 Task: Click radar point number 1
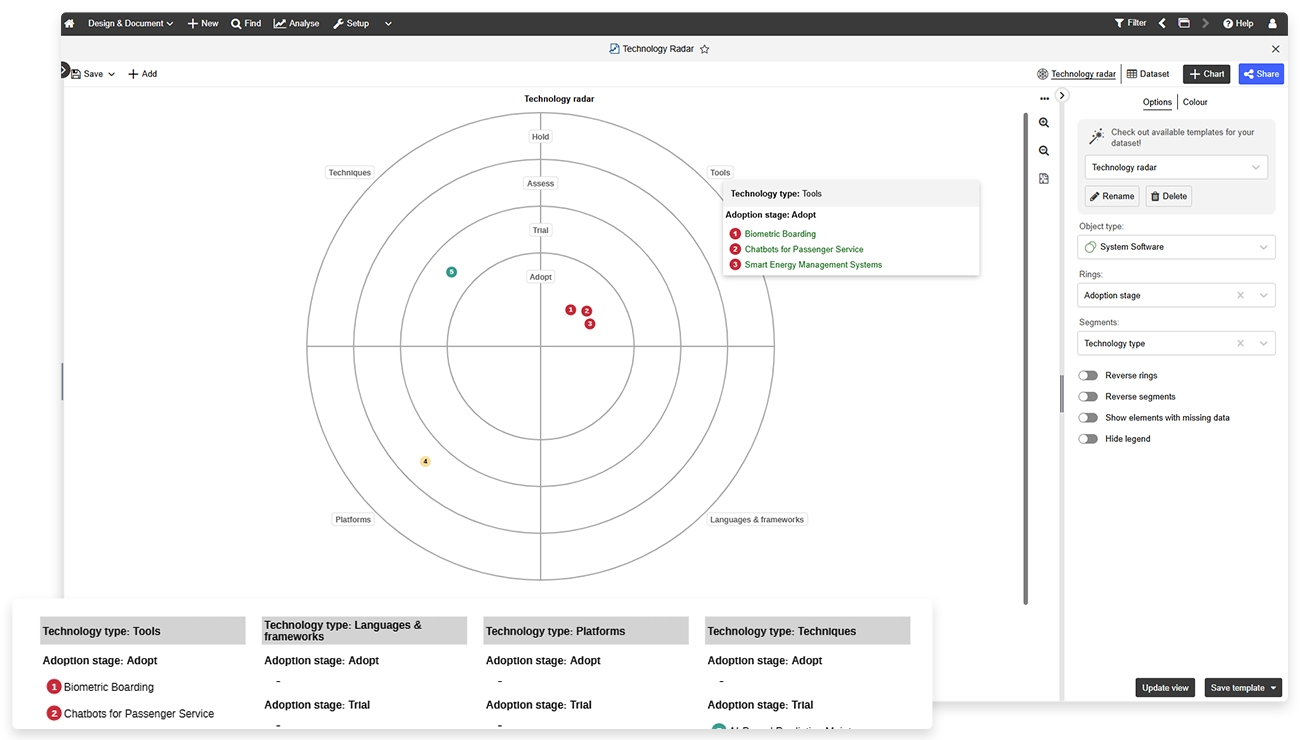[x=571, y=310]
